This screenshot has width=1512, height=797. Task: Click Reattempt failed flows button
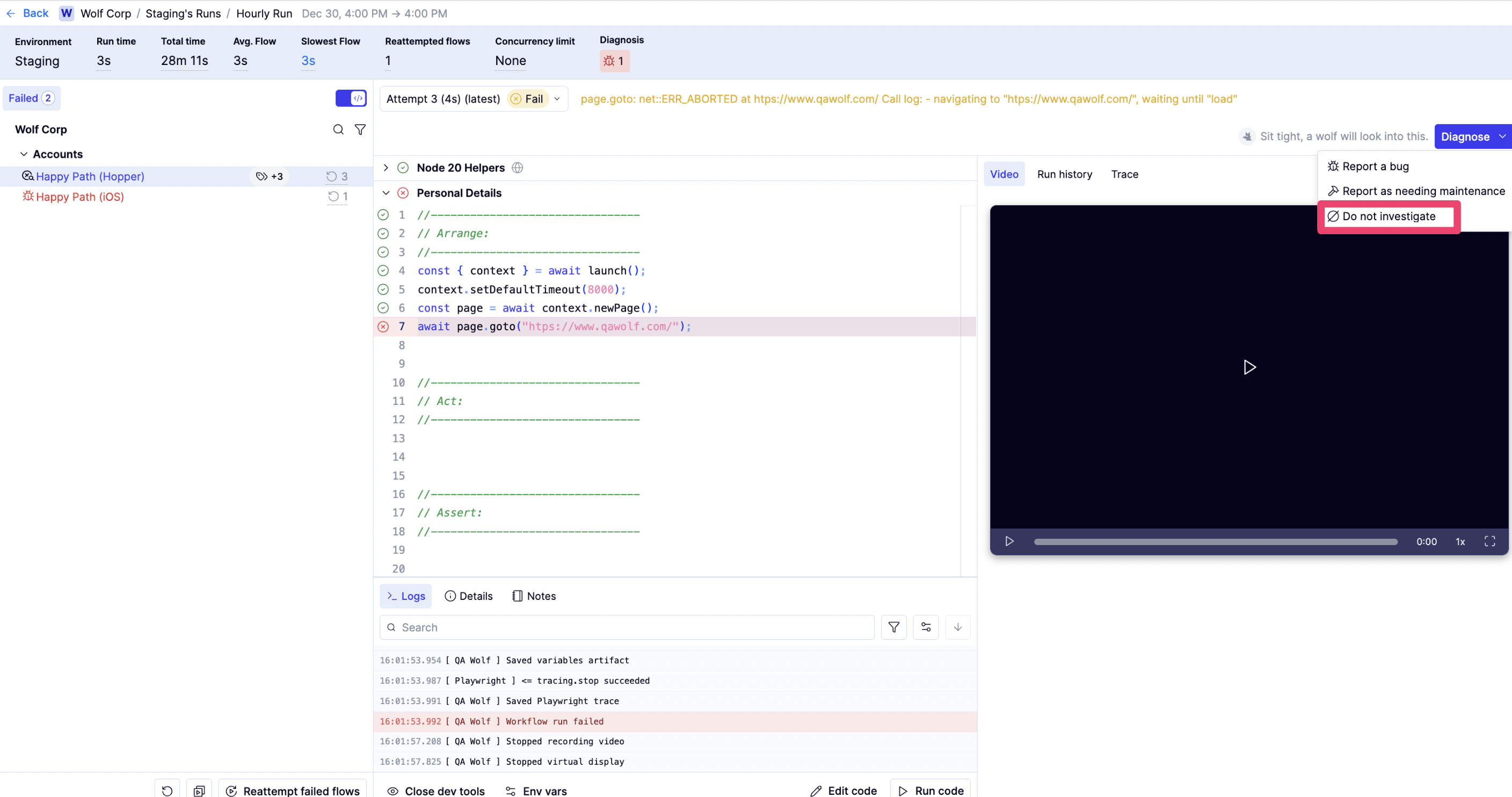point(292,790)
